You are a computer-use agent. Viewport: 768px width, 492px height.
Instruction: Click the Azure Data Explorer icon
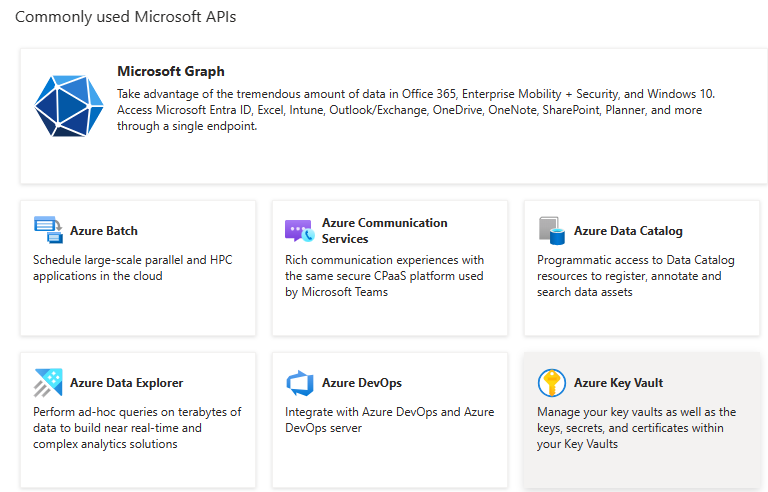pos(48,382)
